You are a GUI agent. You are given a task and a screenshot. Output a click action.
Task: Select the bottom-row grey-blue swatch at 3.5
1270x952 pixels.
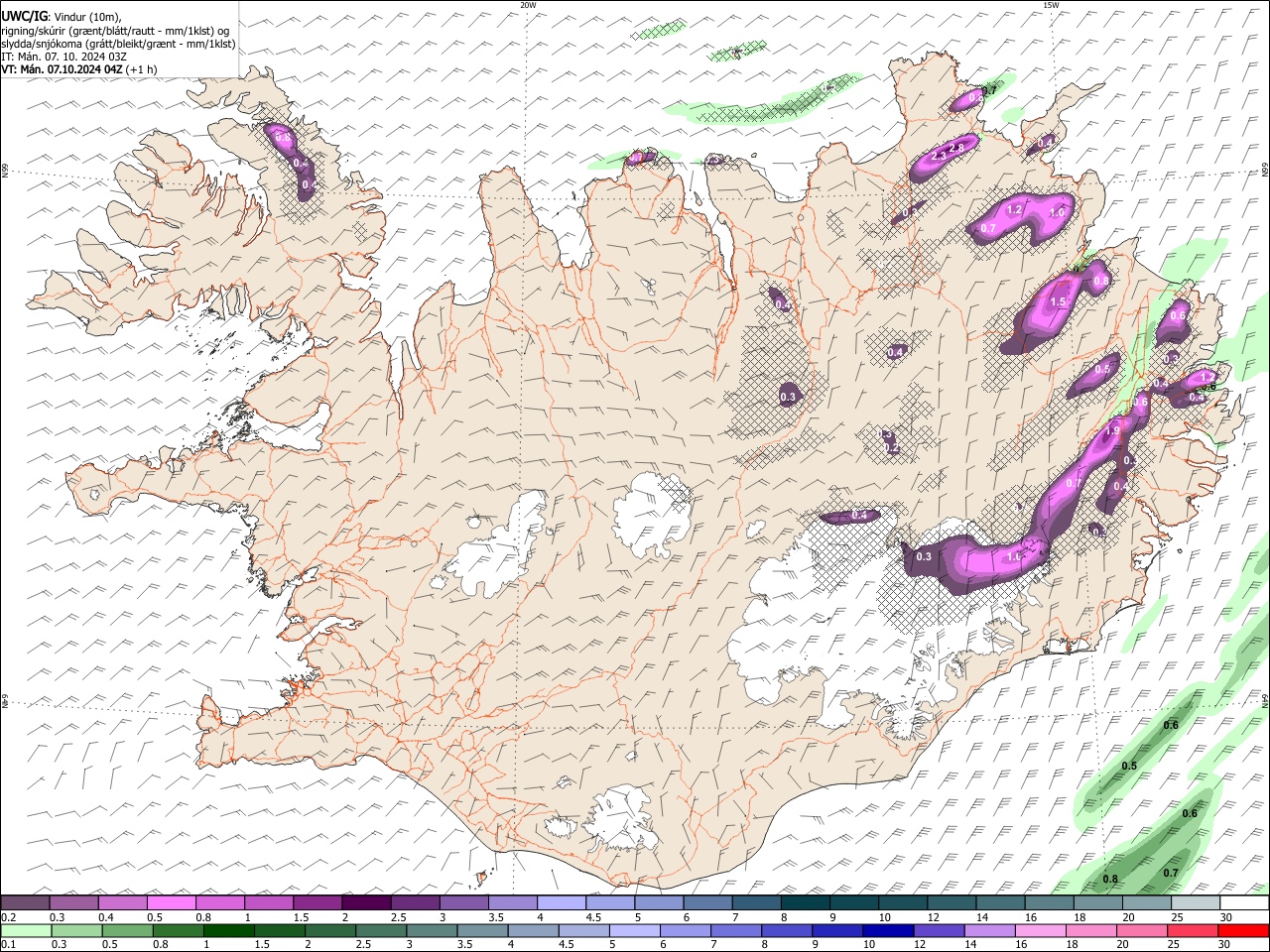(481, 931)
